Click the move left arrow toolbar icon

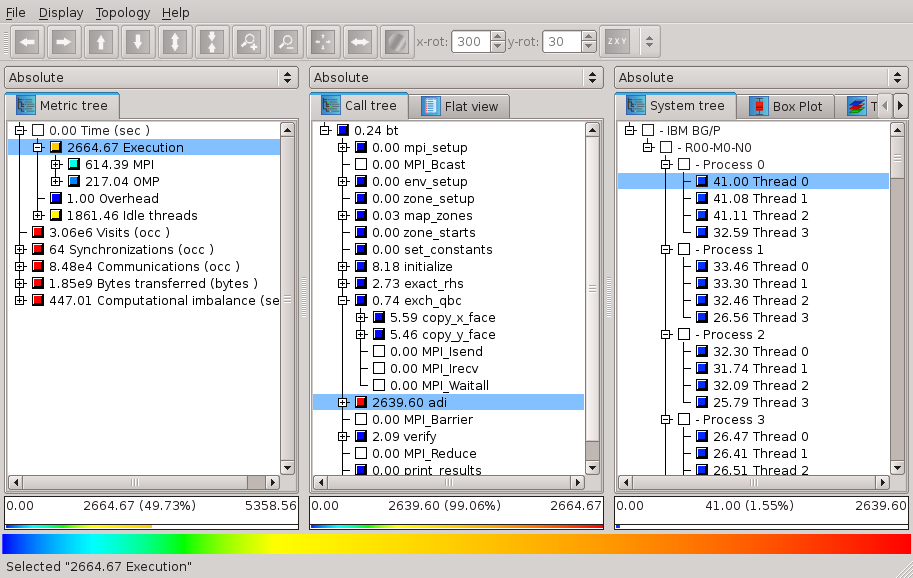[x=28, y=42]
